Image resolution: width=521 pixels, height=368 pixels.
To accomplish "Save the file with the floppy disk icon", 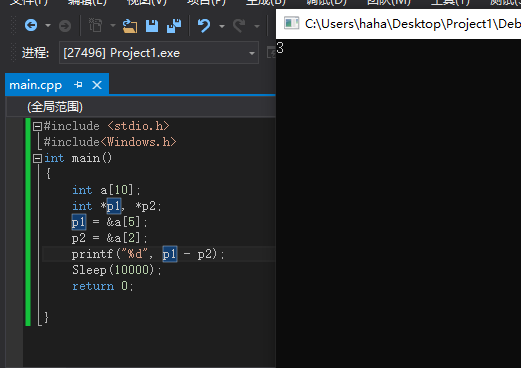I will coord(152,26).
